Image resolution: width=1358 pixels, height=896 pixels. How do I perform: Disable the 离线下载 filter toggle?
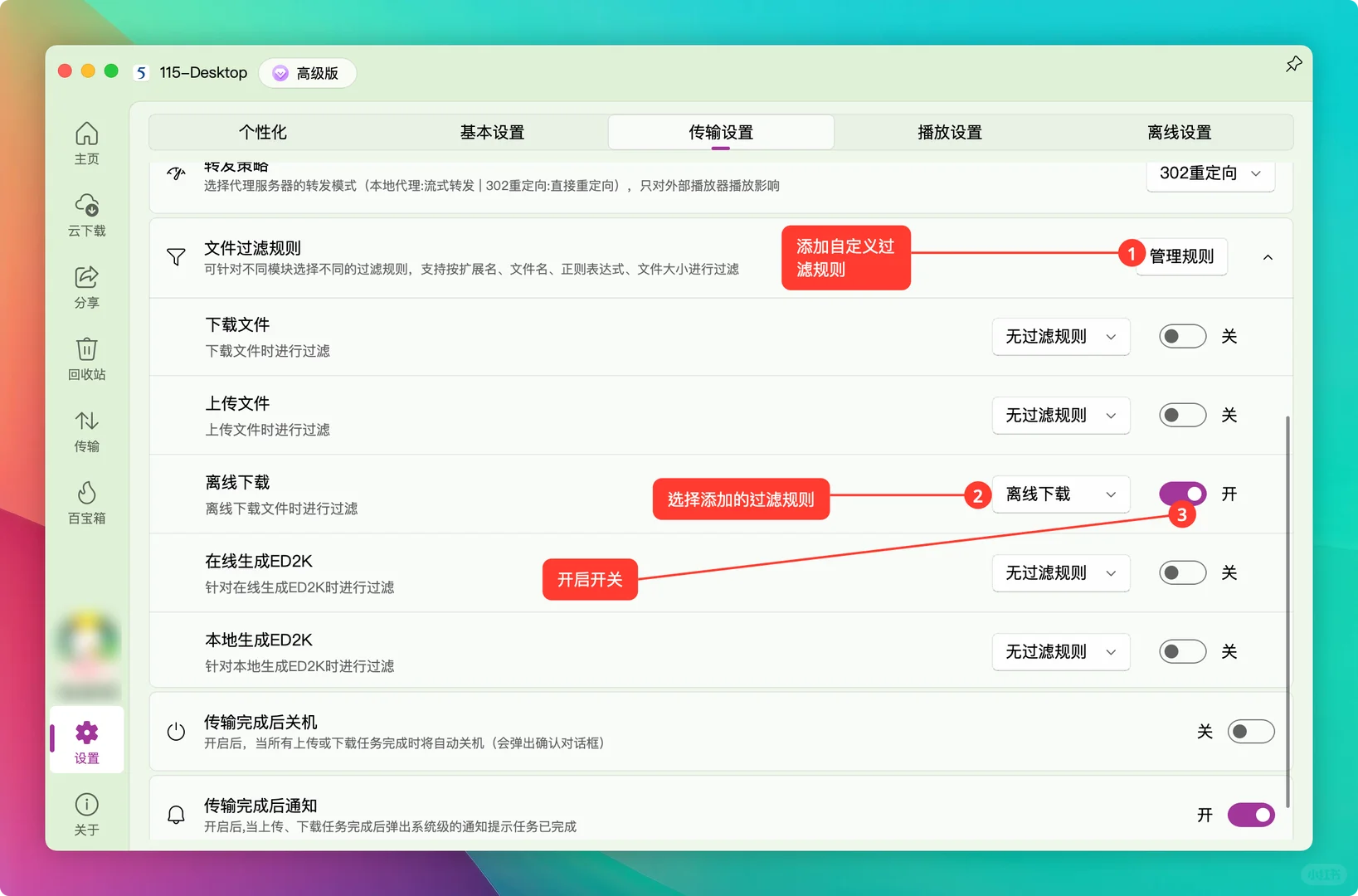point(1181,493)
